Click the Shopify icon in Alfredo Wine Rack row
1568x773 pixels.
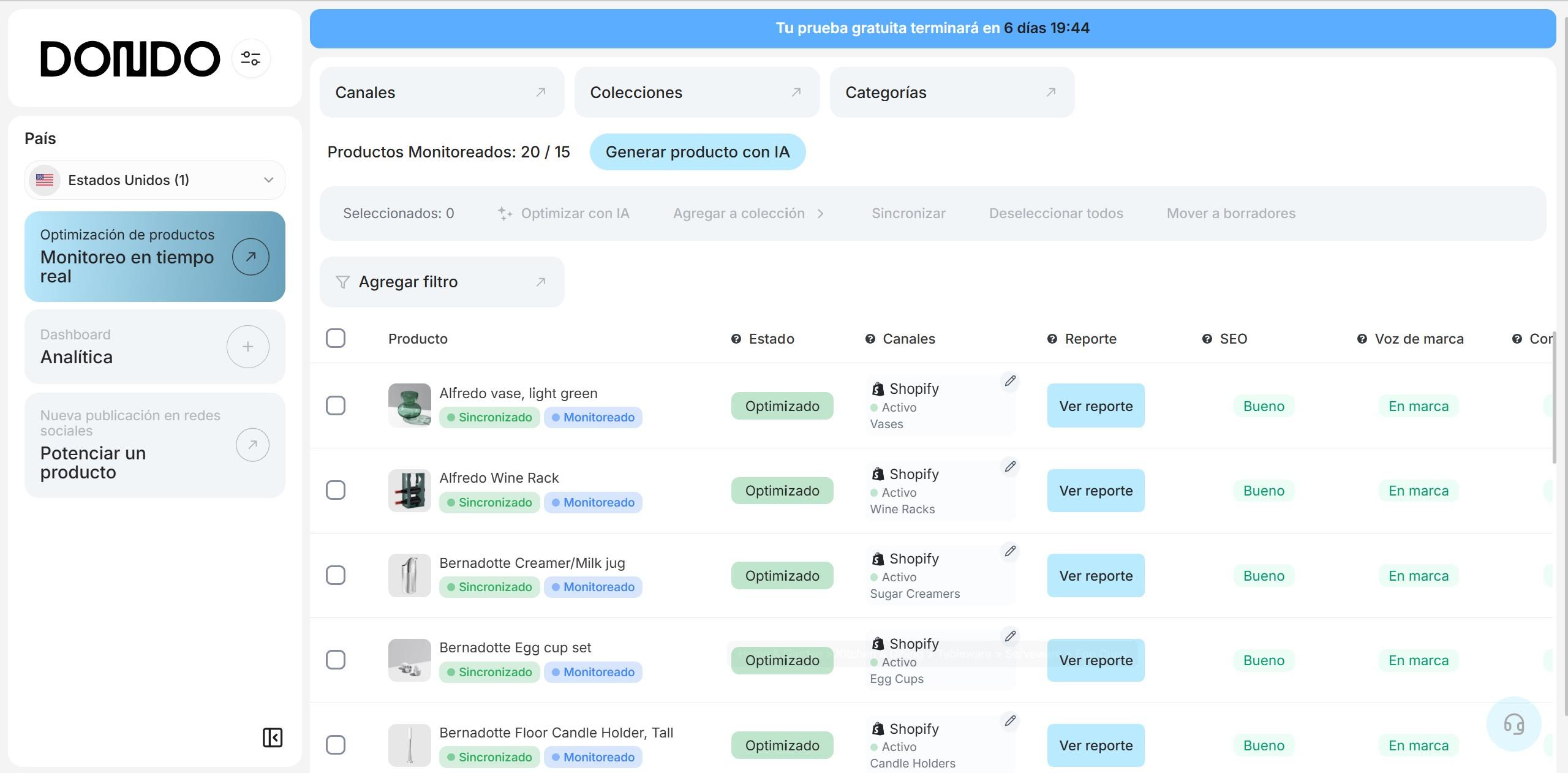878,474
